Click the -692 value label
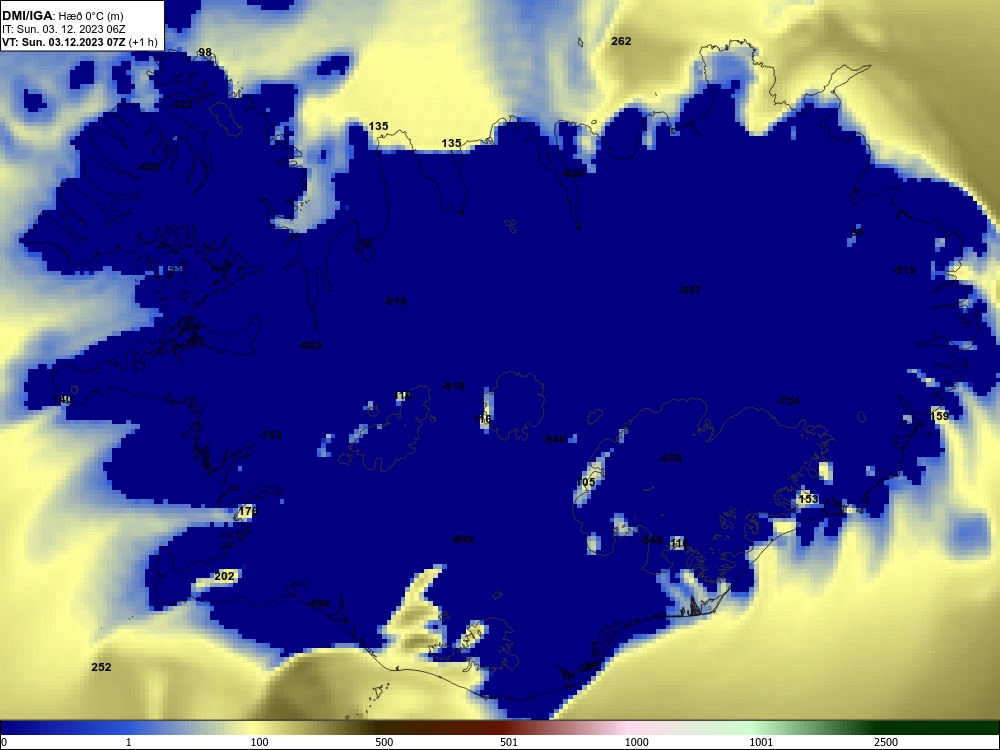Viewport: 1000px width, 750px height. pyautogui.click(x=462, y=540)
